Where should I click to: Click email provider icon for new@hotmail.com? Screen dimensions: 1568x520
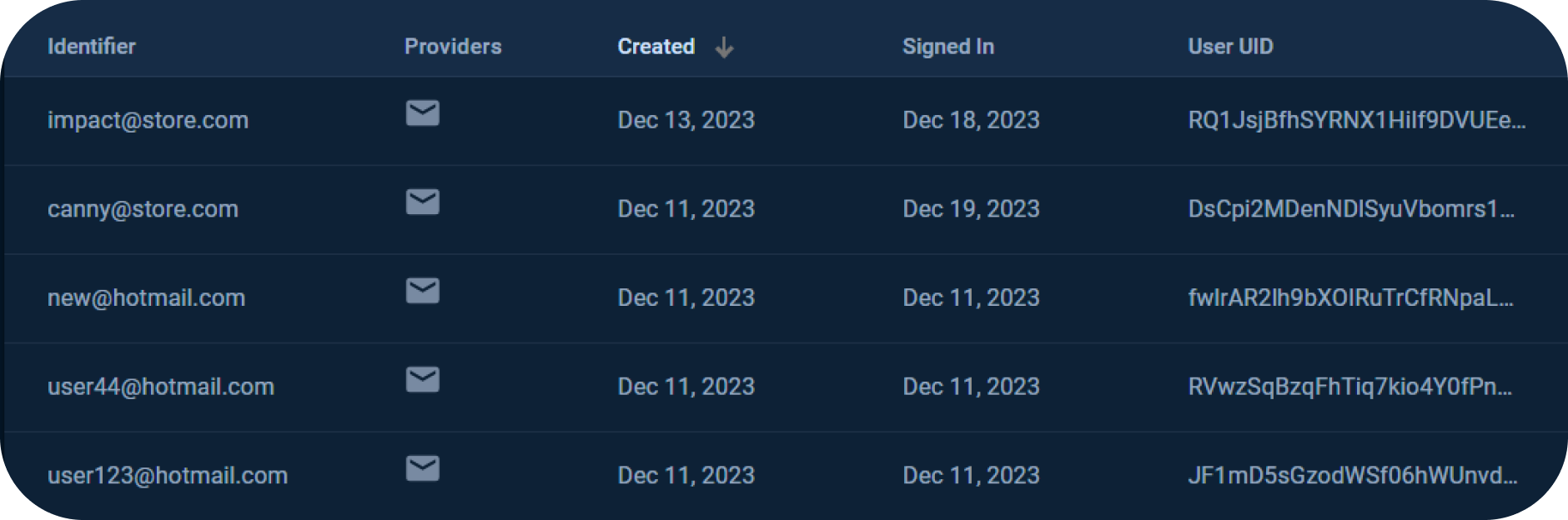423,291
